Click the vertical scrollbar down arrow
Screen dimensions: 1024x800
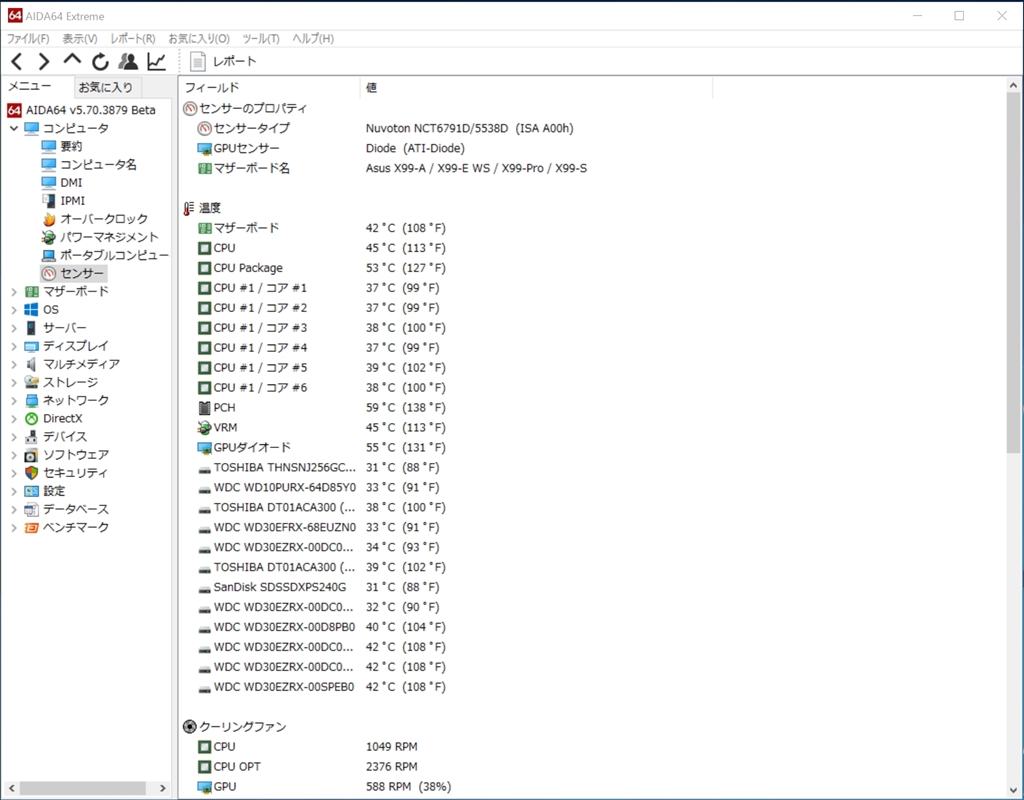point(1013,790)
